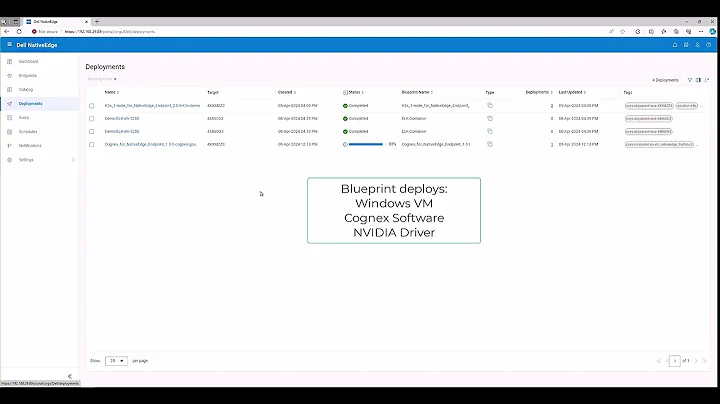The width and height of the screenshot is (720, 404).
Task: Add the page to favorites with the star icon
Action: click(x=623, y=32)
